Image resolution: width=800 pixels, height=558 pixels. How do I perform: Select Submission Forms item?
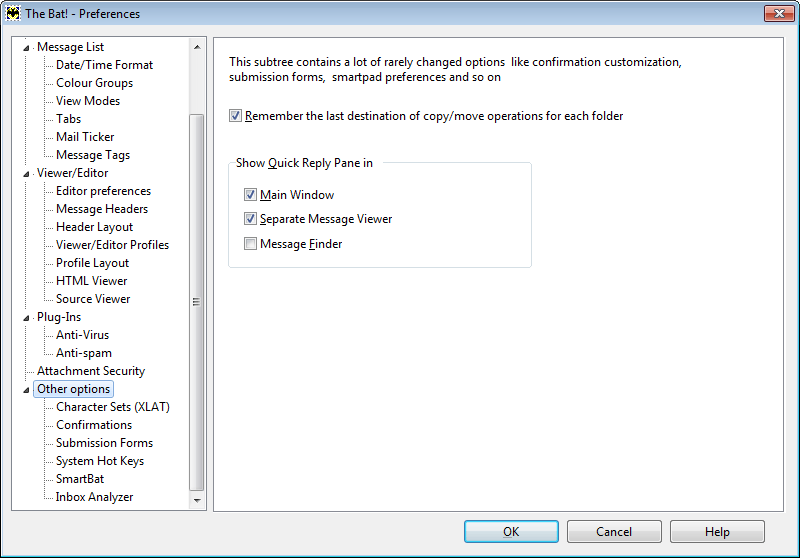click(x=104, y=443)
